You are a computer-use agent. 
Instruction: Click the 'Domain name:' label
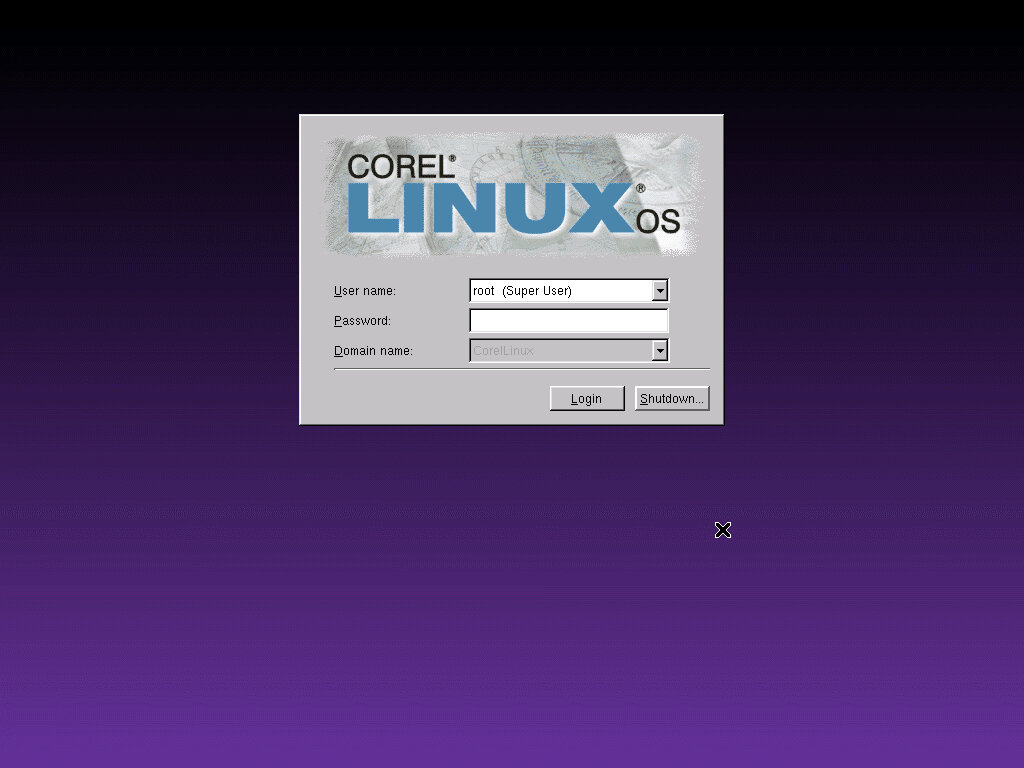point(373,351)
